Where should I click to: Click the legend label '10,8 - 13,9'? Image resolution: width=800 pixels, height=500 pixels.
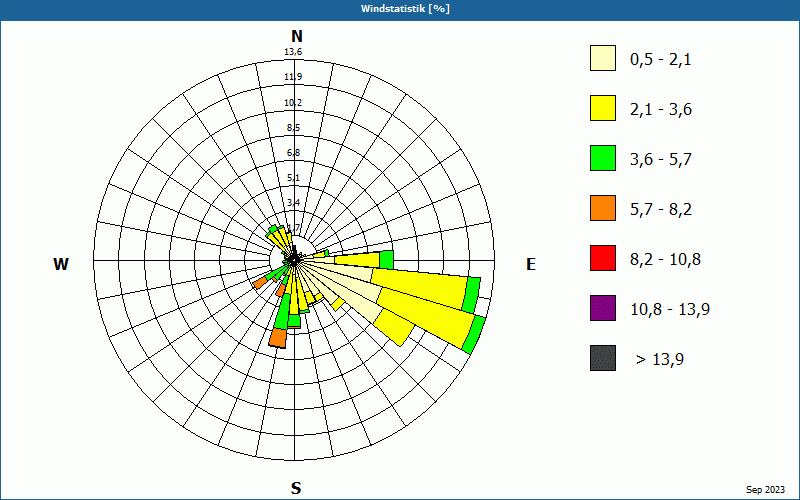(x=670, y=310)
